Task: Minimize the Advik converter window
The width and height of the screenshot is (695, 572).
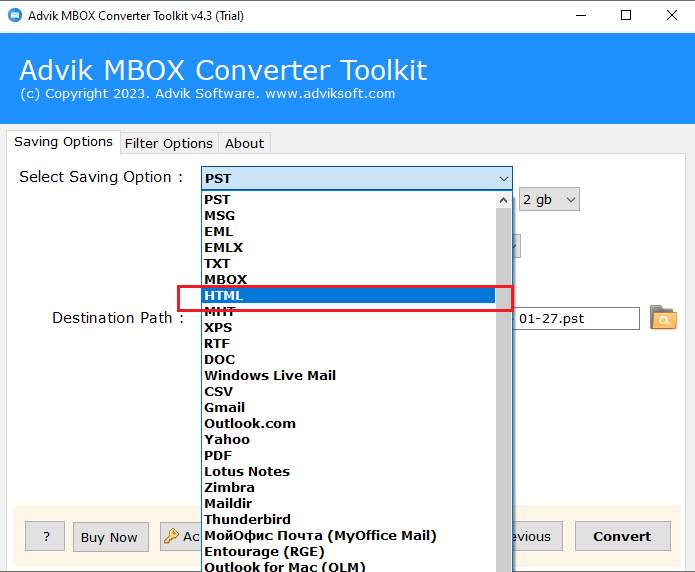Action: [581, 16]
